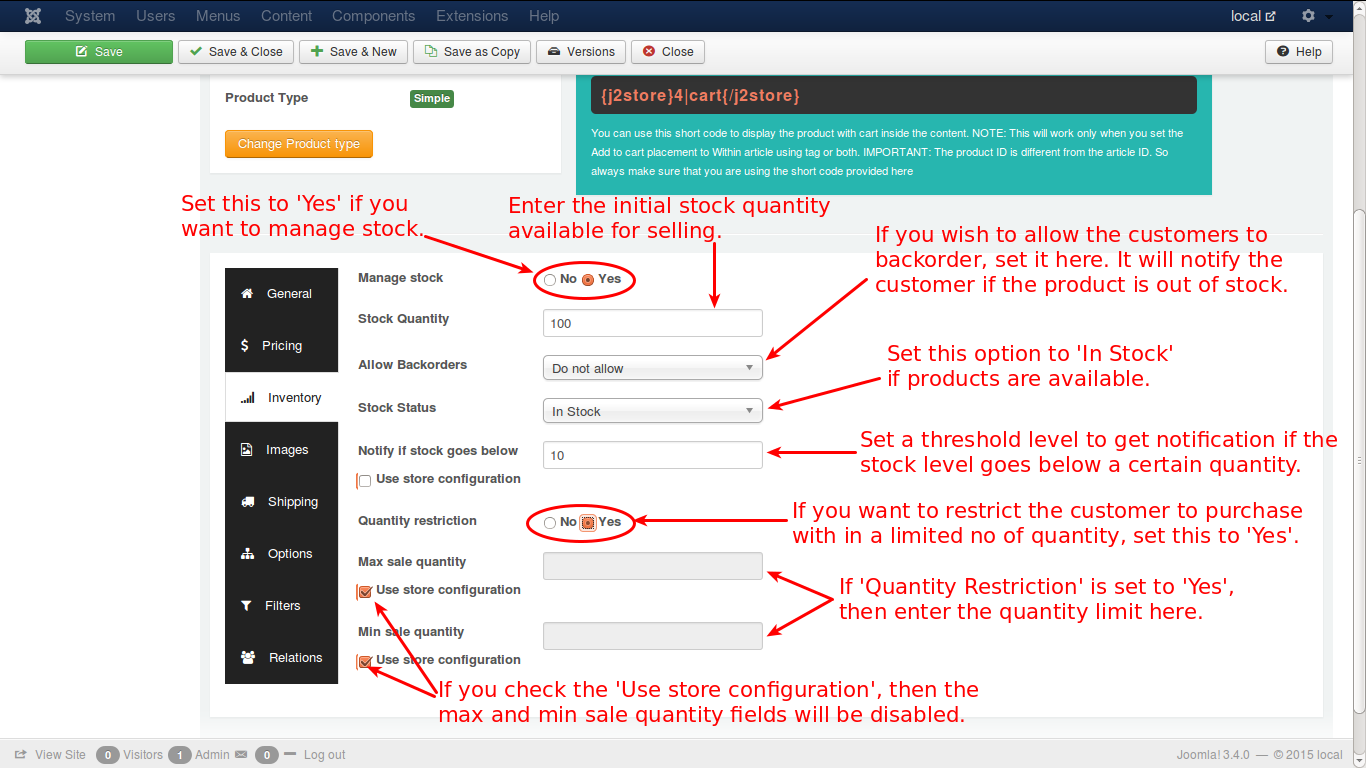Set Manage stock to No
Viewport: 1366px width, 768px height.
point(550,280)
